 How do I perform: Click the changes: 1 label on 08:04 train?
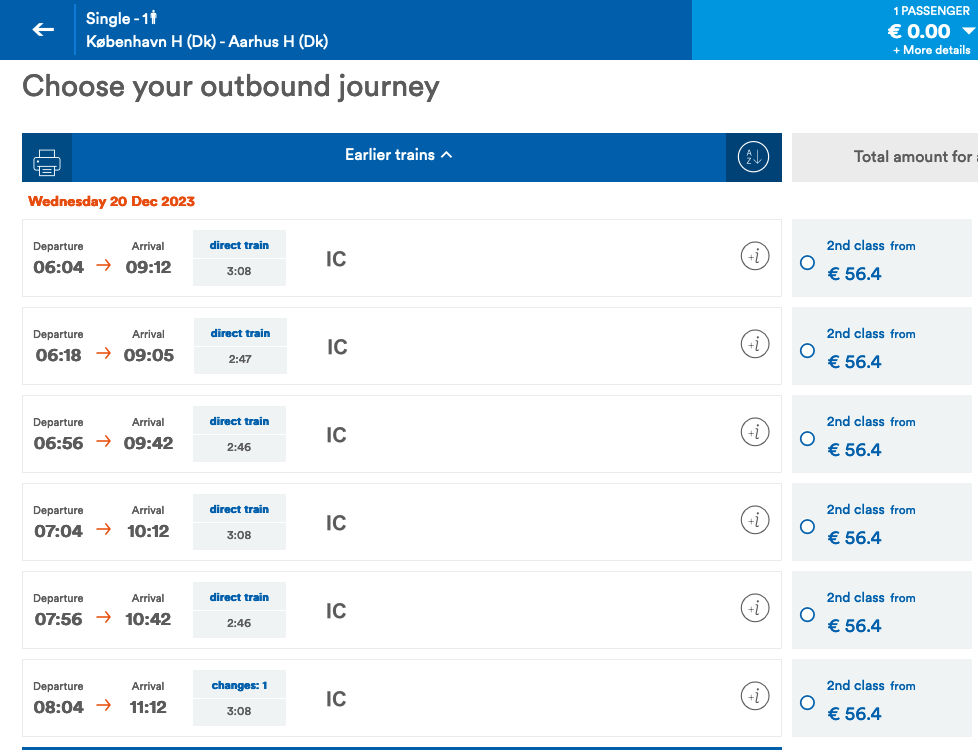click(239, 686)
